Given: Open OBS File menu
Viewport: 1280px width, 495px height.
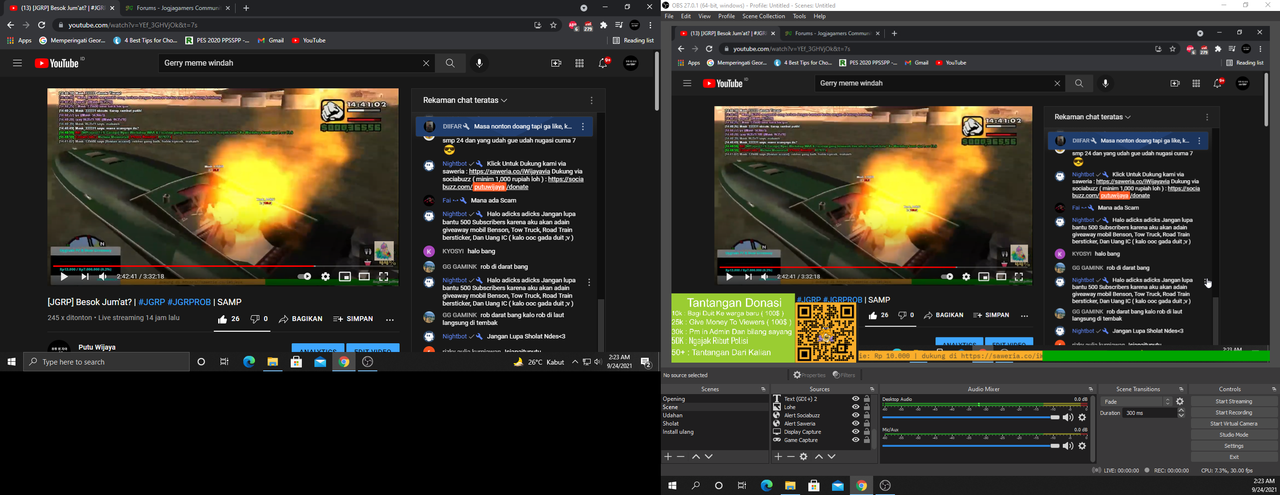Looking at the screenshot, I should 669,16.
